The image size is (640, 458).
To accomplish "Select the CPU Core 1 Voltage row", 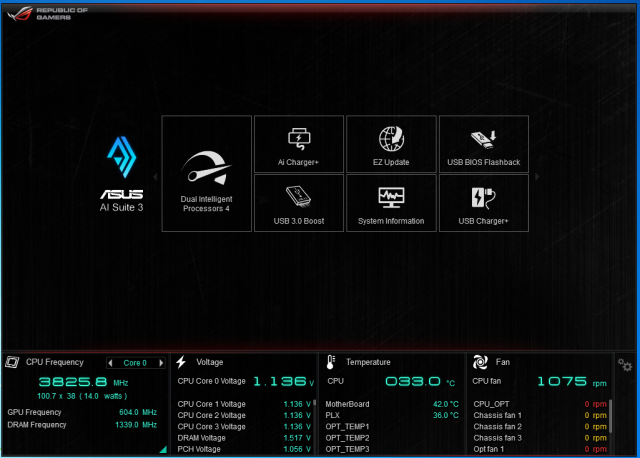I will [244, 404].
